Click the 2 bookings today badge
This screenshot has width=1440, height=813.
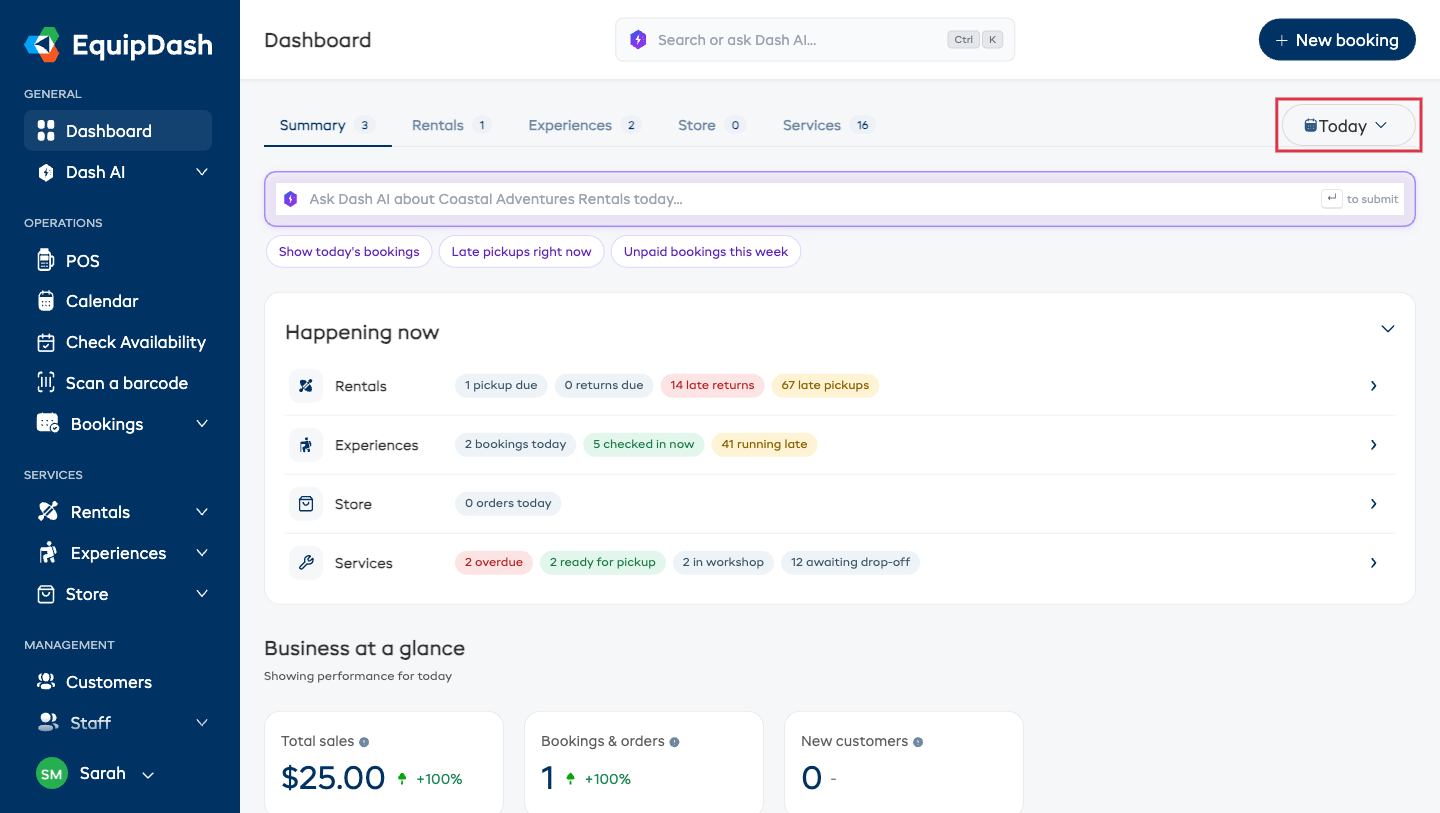[x=515, y=445]
